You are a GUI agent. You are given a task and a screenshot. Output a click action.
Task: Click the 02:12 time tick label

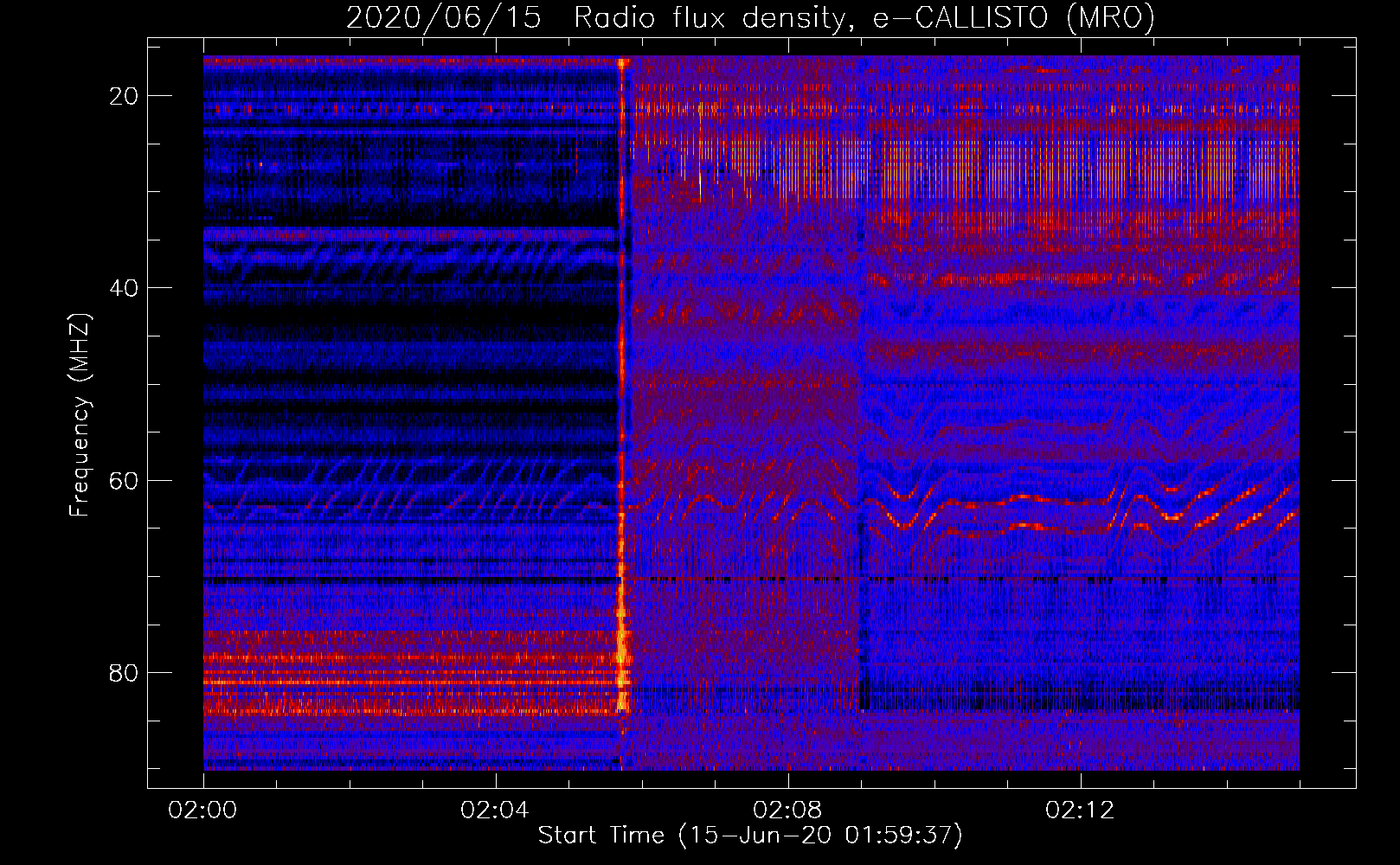click(1080, 811)
